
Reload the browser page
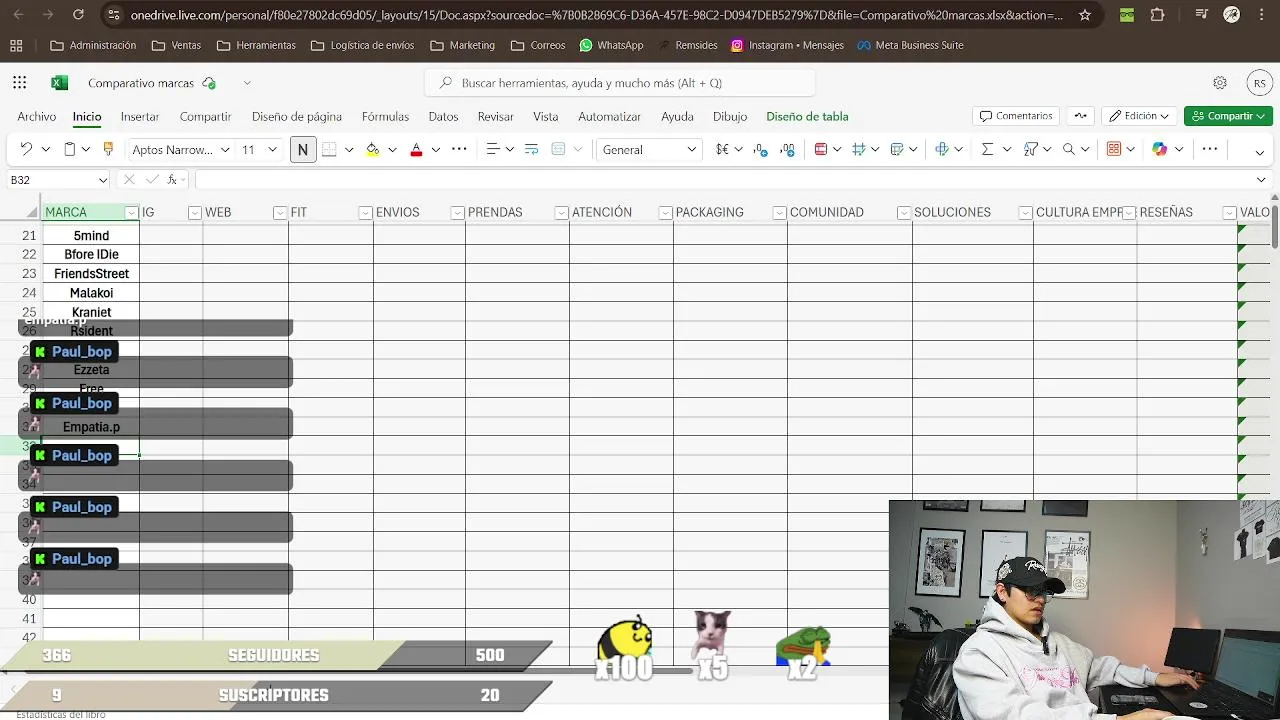pos(78,15)
